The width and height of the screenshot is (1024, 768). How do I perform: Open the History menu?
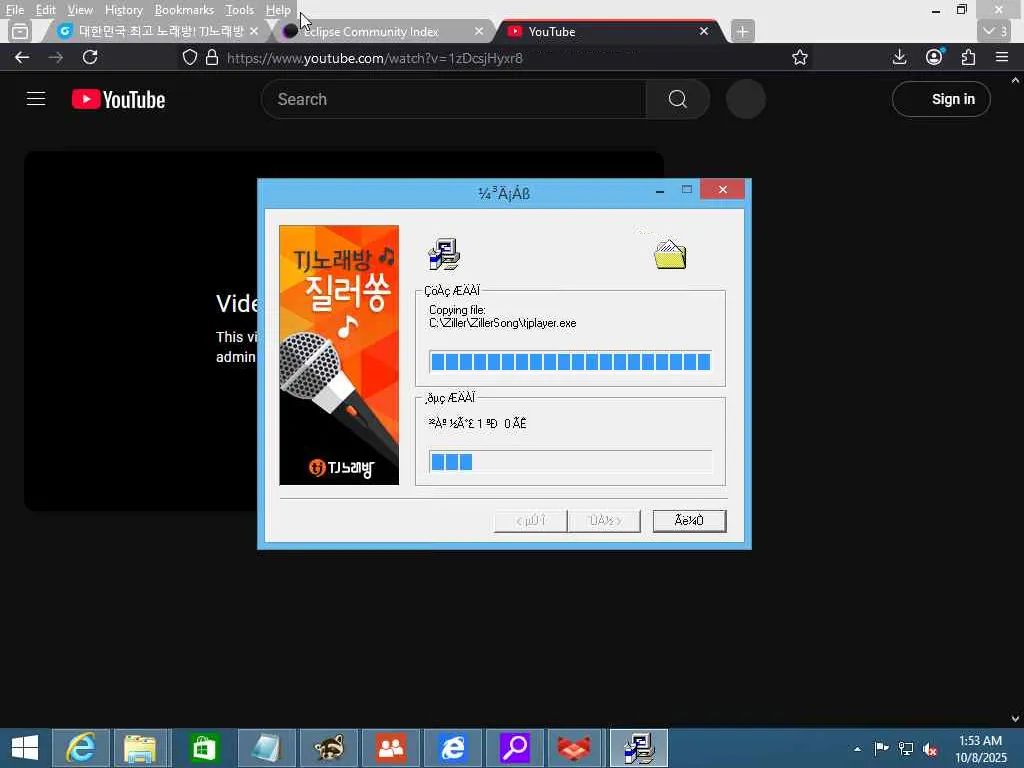(123, 10)
